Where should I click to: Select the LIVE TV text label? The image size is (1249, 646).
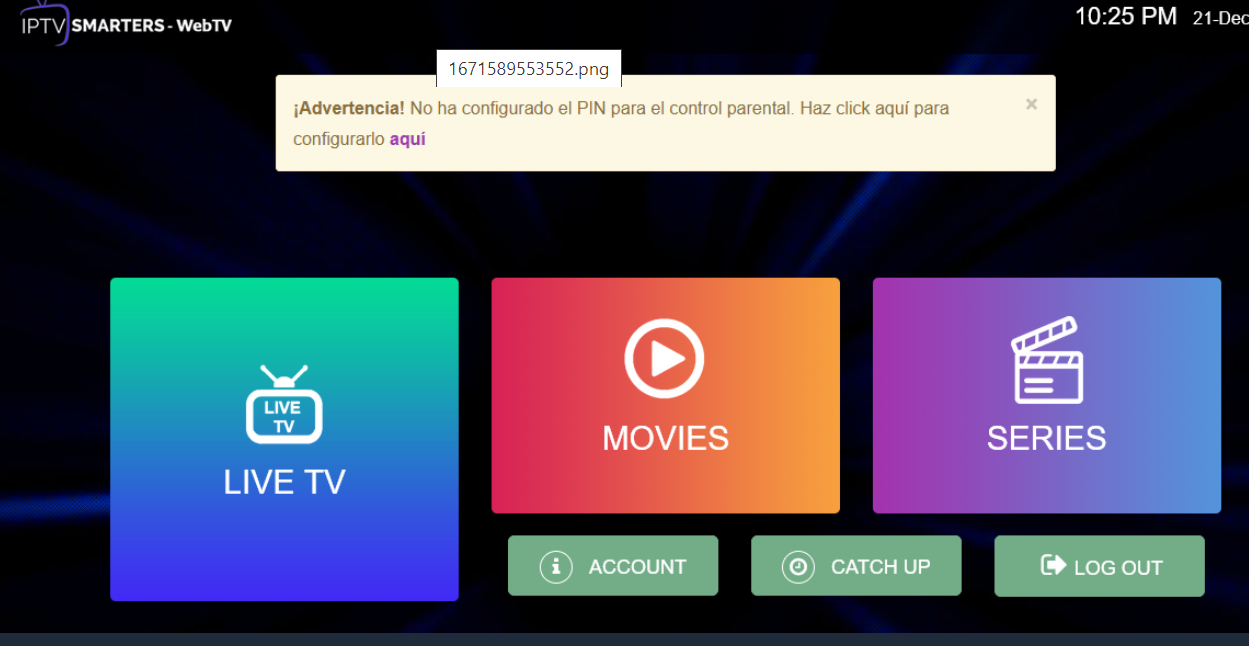coord(284,482)
